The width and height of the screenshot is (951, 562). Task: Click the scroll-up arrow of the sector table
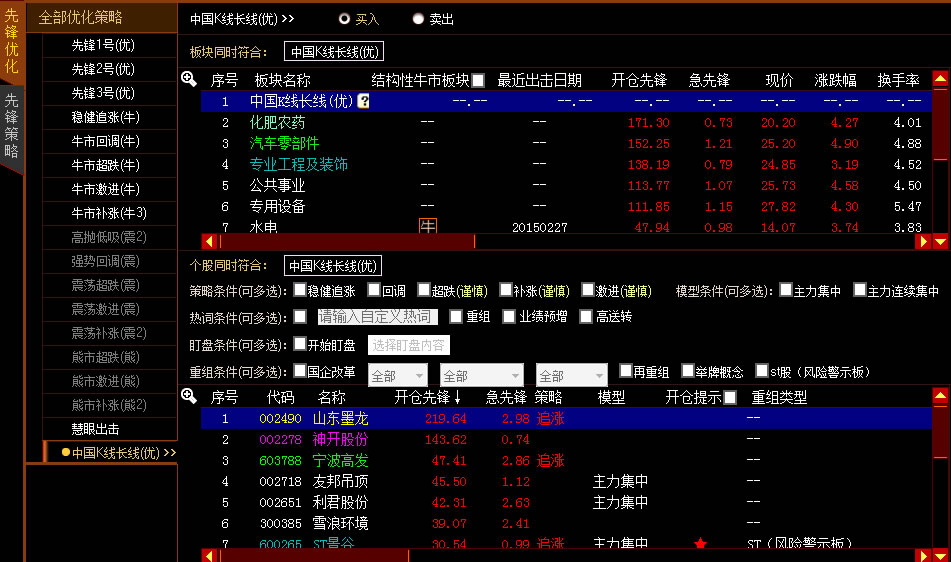(940, 79)
